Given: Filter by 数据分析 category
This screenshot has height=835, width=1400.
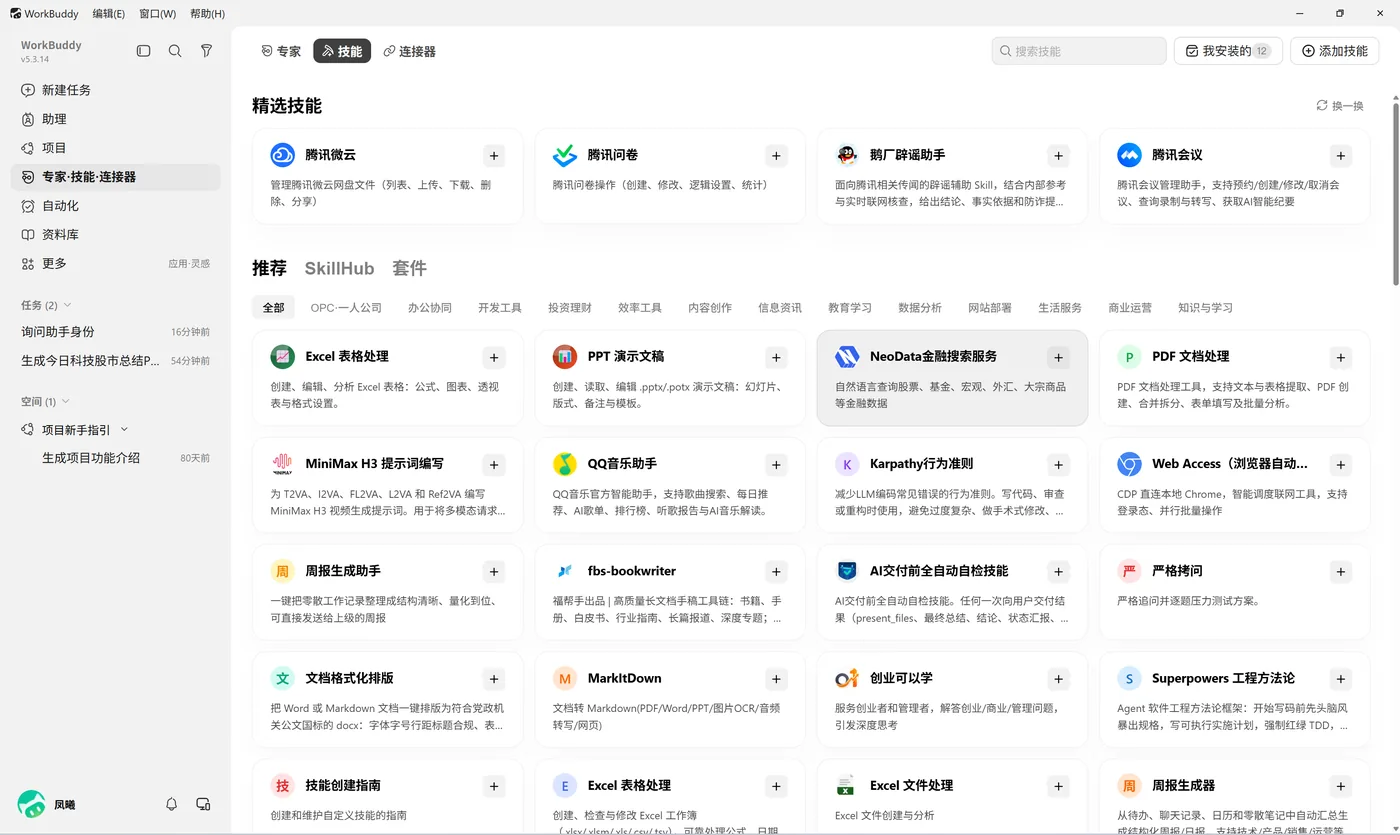Looking at the screenshot, I should pos(920,308).
